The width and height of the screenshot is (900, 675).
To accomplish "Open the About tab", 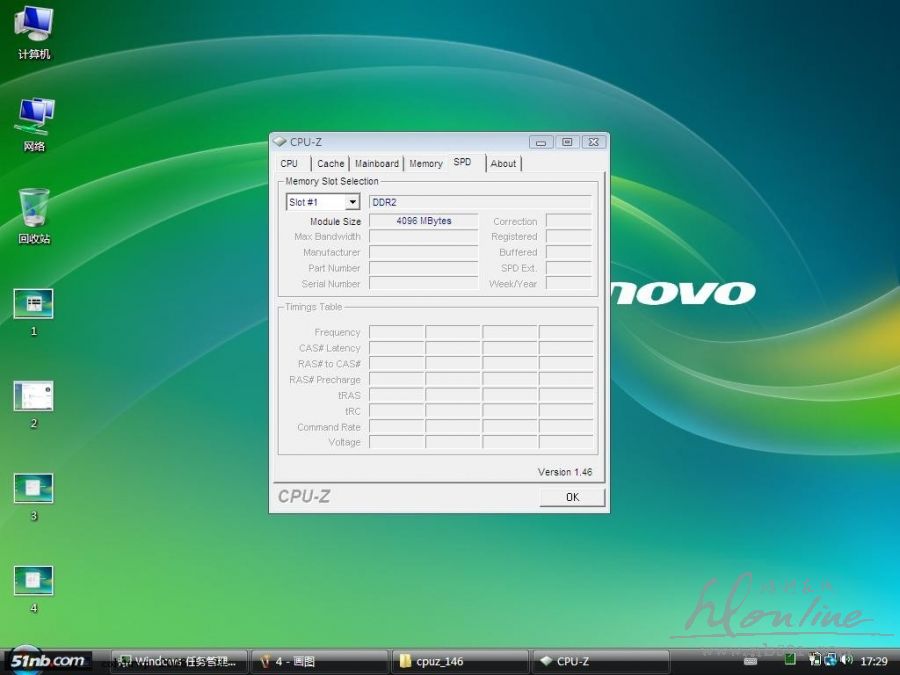I will tap(503, 164).
